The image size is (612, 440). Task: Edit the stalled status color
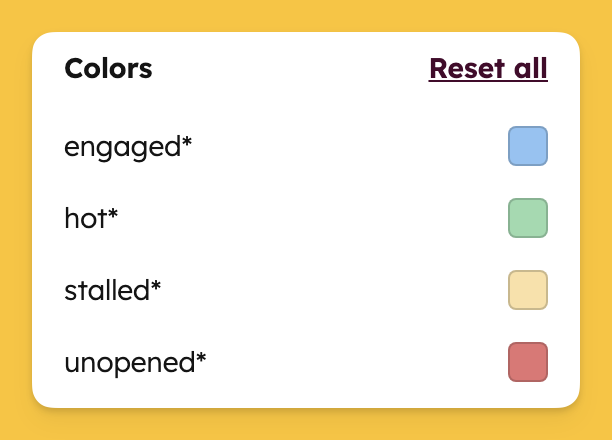528,290
